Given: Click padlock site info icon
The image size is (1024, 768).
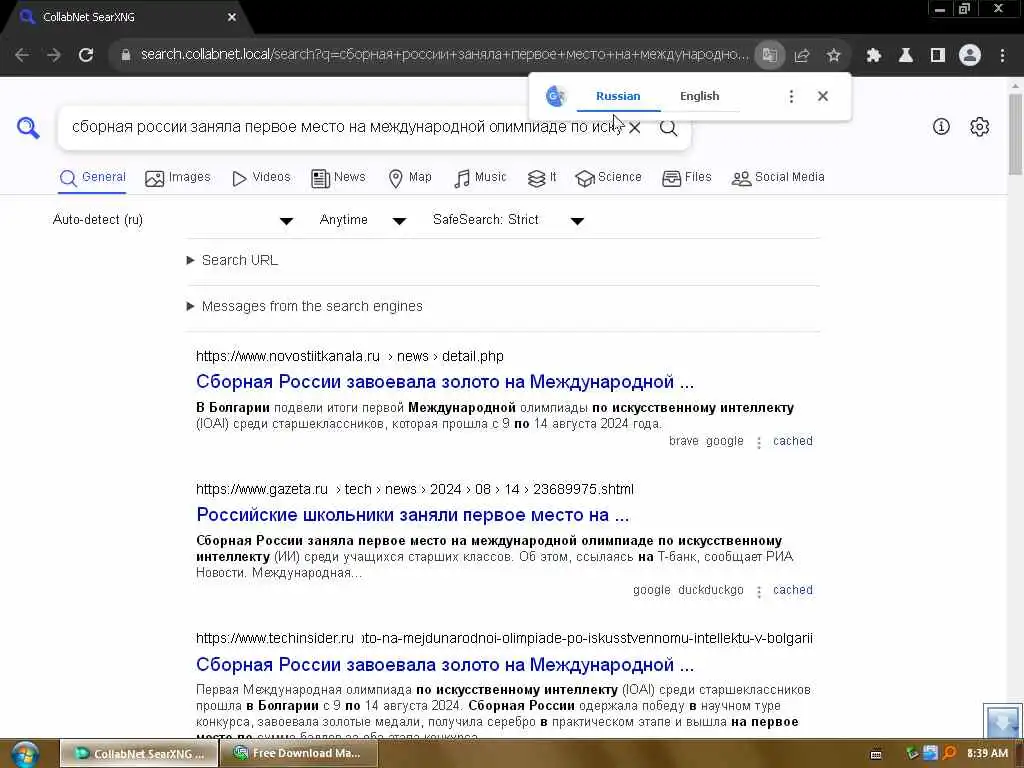Looking at the screenshot, I should (126, 55).
